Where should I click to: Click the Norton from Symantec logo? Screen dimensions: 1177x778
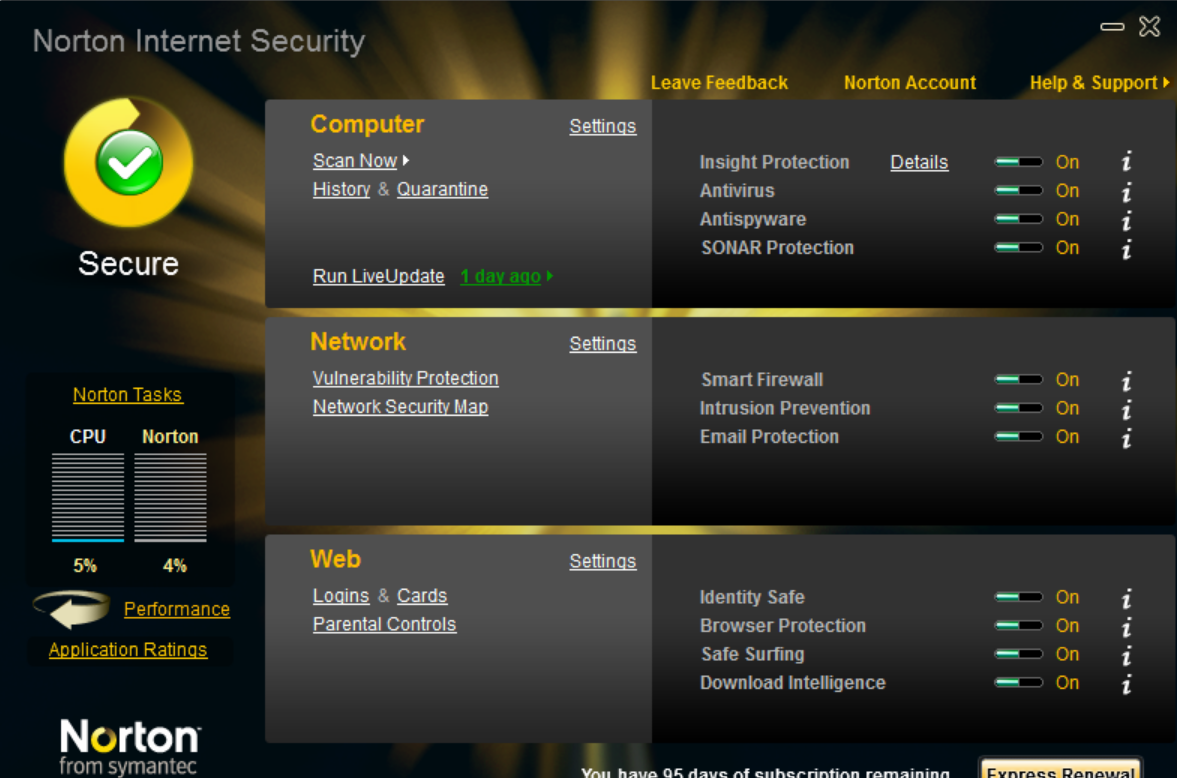click(130, 746)
